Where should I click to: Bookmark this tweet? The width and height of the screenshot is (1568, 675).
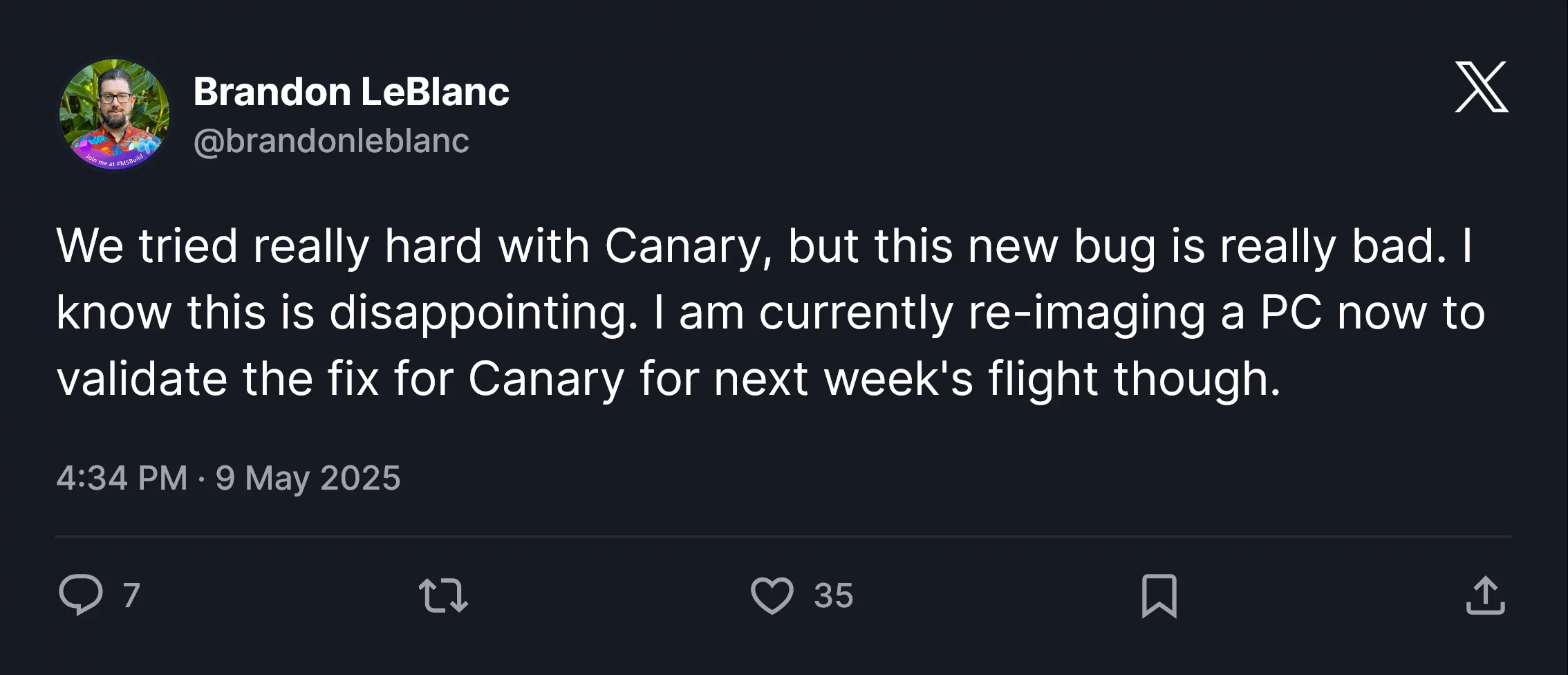[x=1159, y=595]
